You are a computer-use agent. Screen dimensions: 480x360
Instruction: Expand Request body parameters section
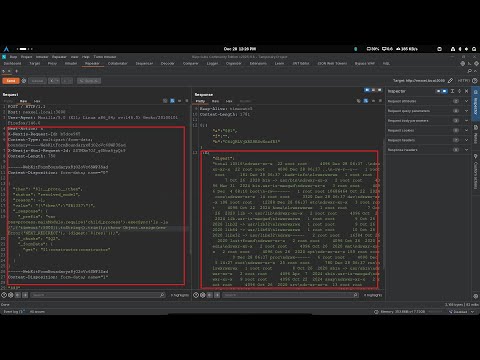pyautogui.click(x=428, y=121)
